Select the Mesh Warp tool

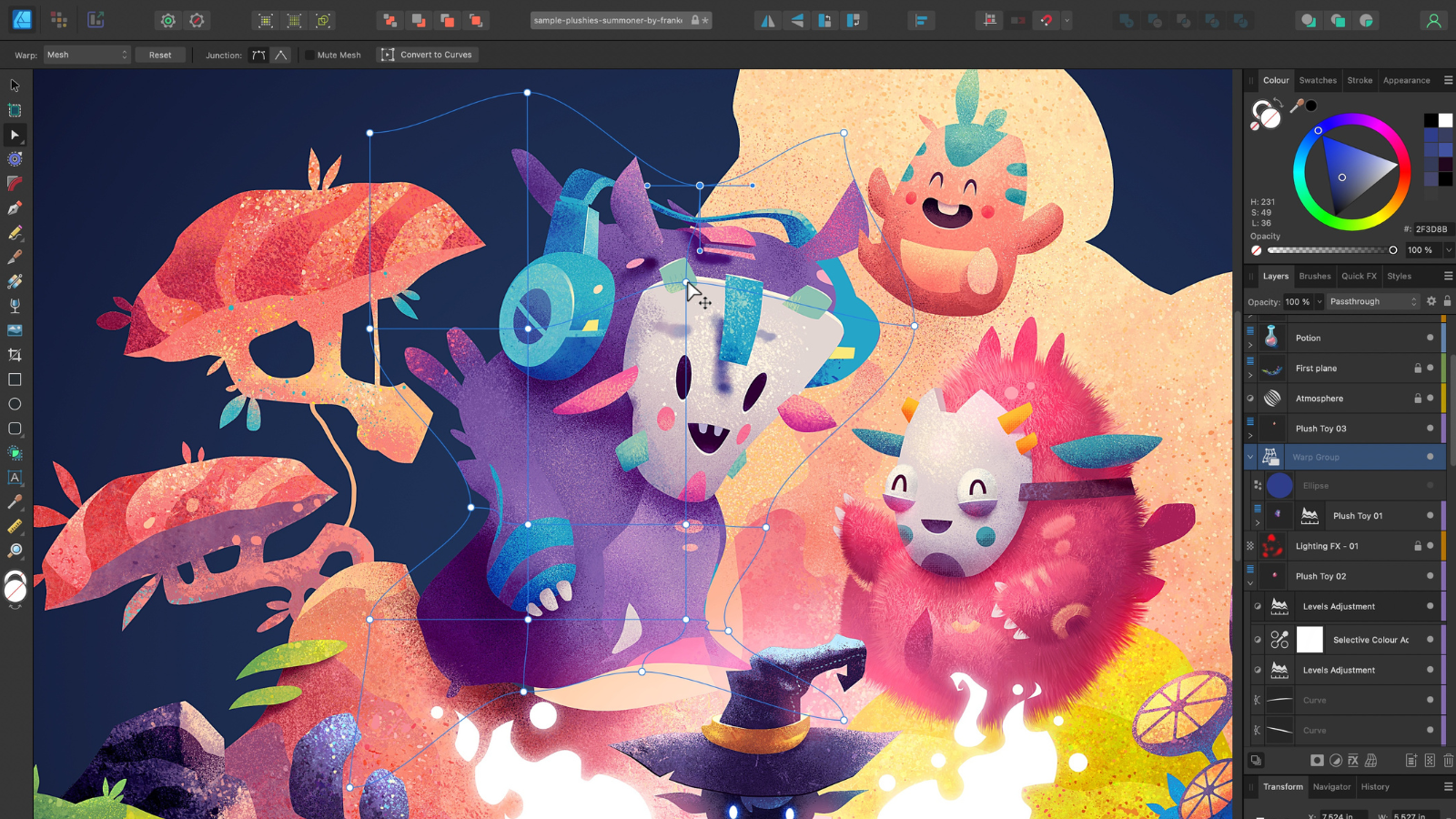pyautogui.click(x=15, y=110)
